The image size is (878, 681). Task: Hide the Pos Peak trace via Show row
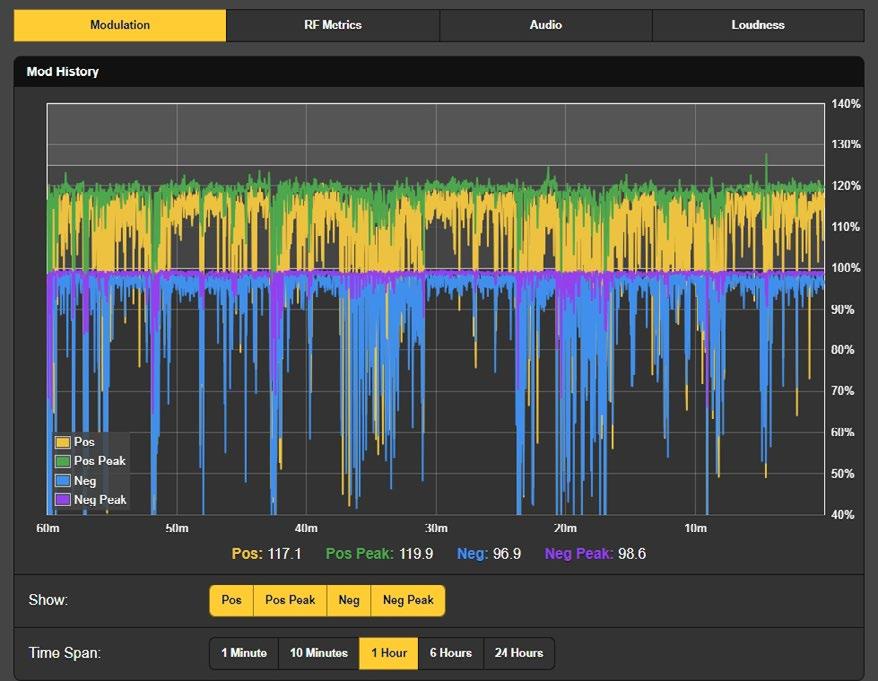click(x=290, y=600)
